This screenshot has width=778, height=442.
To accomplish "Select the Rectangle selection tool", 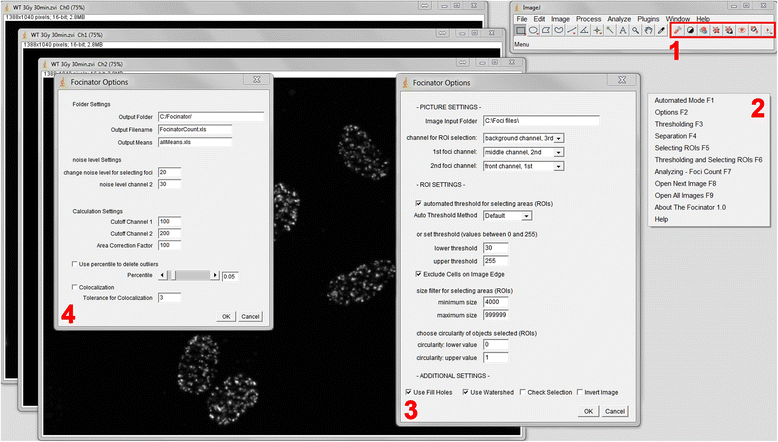I will 520,31.
